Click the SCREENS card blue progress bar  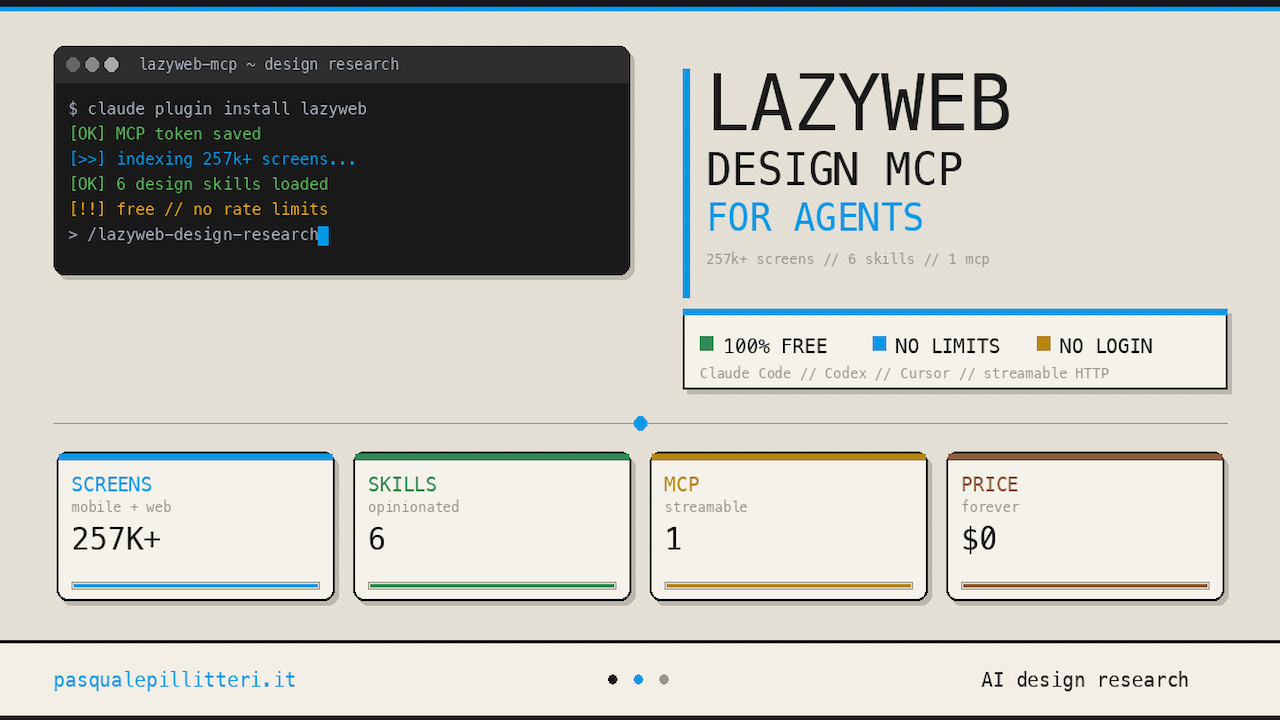196,586
